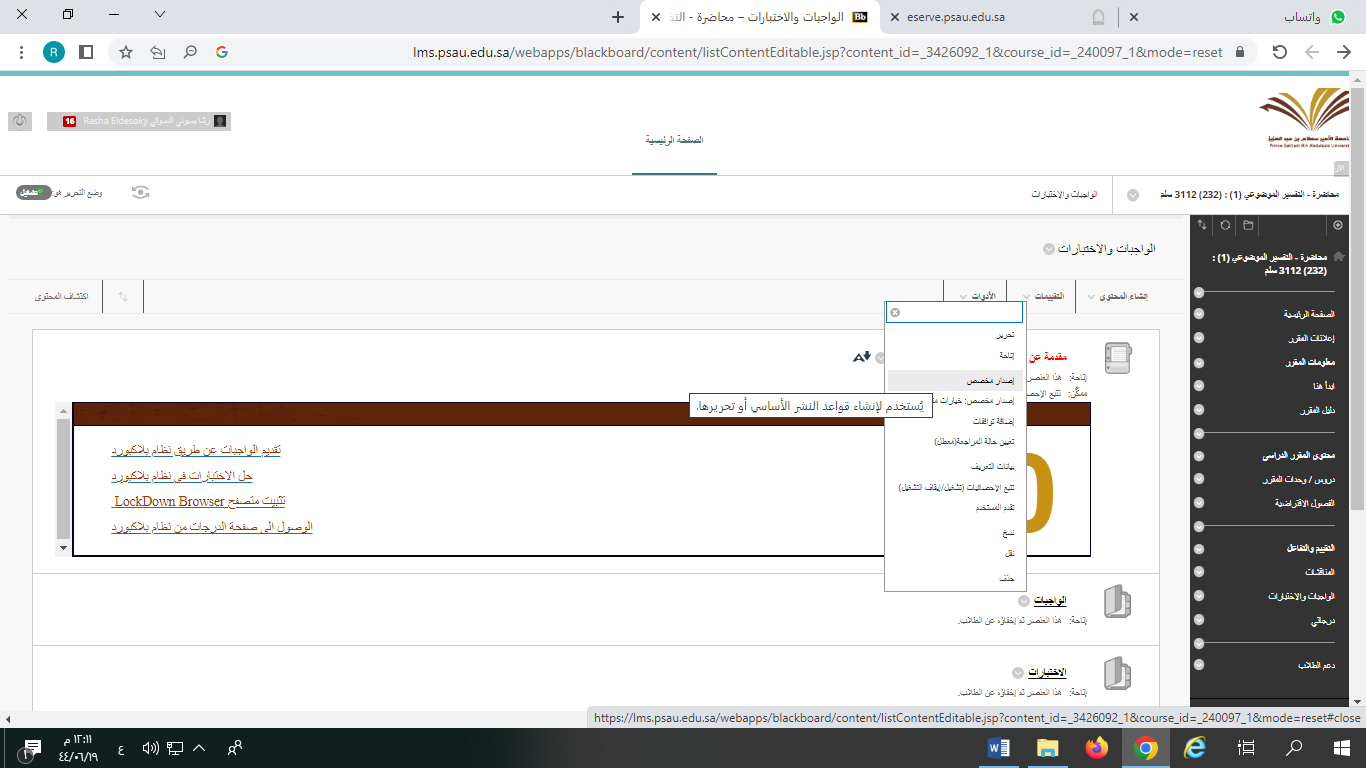Expand chevron for الصفحة الرئيسية sidebar item

[x=1199, y=314]
